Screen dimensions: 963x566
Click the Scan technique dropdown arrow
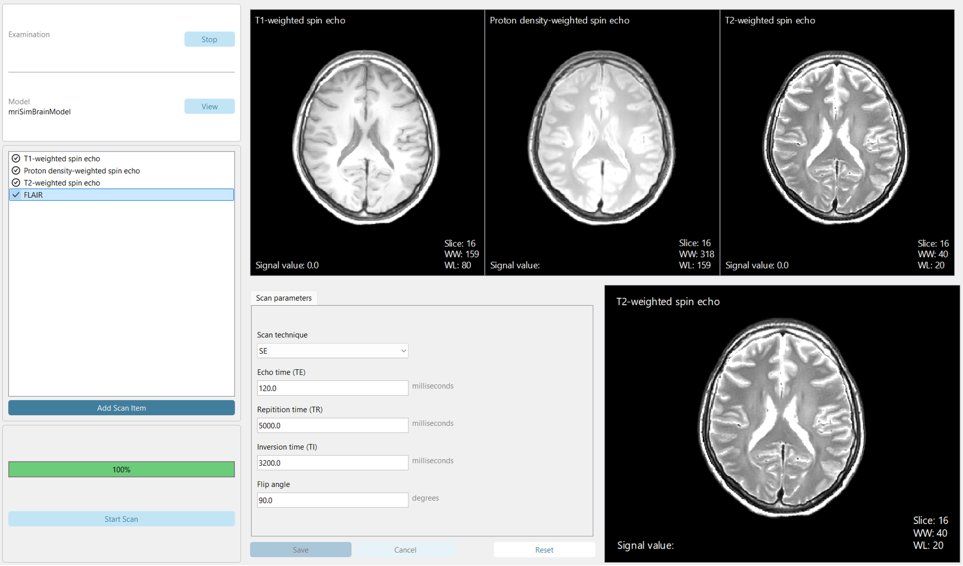403,351
